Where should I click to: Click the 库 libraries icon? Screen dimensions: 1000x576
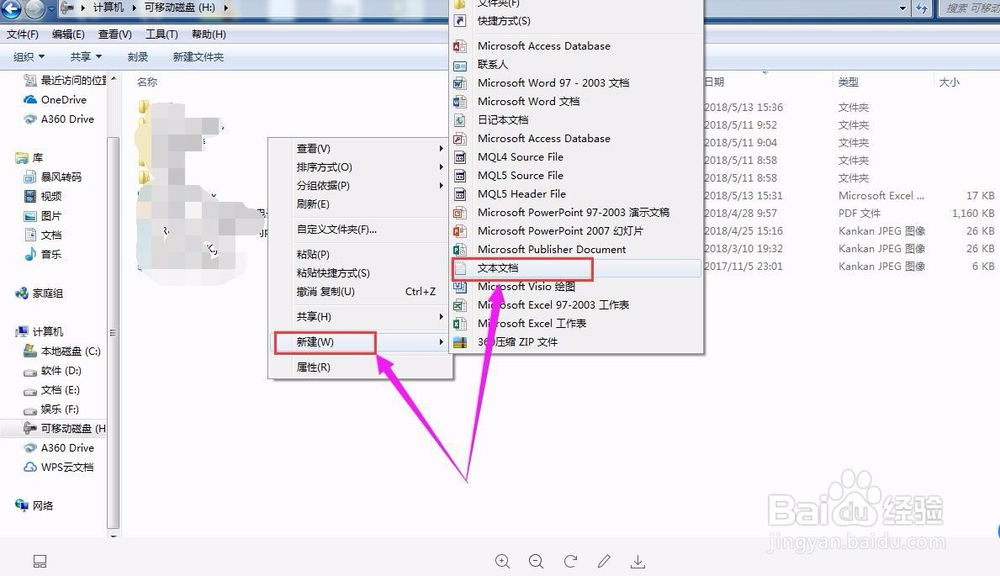[x=22, y=158]
